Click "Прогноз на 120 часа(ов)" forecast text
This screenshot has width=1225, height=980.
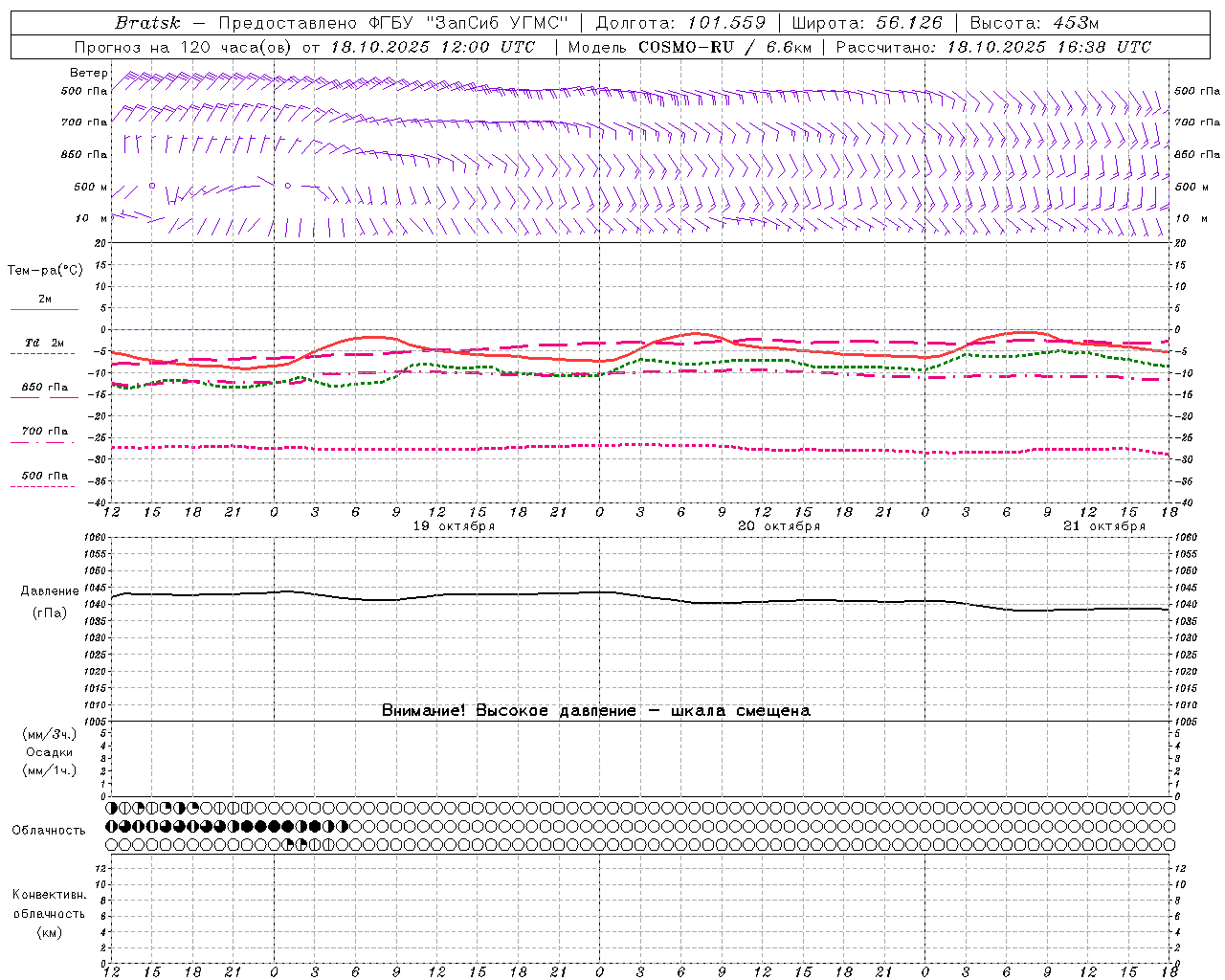(184, 47)
